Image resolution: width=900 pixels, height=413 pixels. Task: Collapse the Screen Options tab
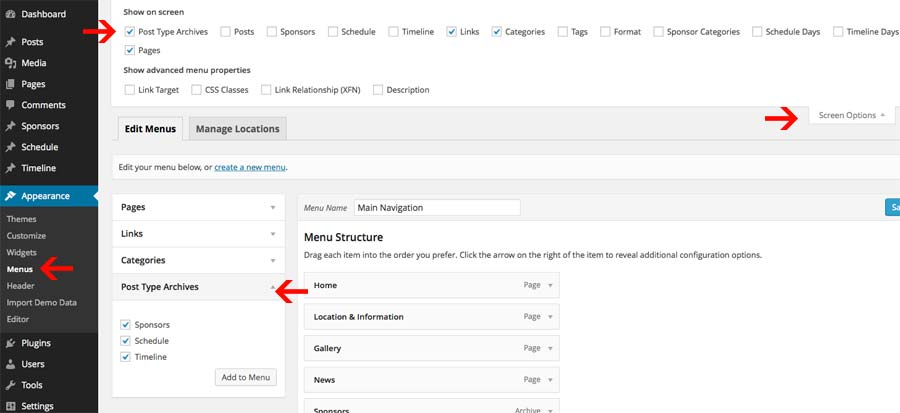852,115
